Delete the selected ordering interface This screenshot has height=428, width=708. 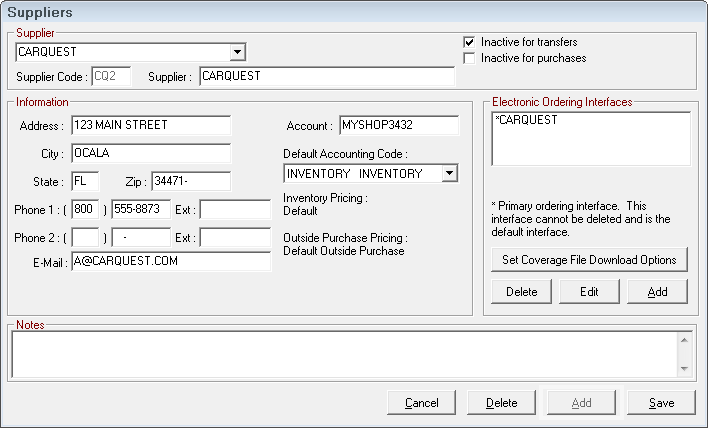521,292
